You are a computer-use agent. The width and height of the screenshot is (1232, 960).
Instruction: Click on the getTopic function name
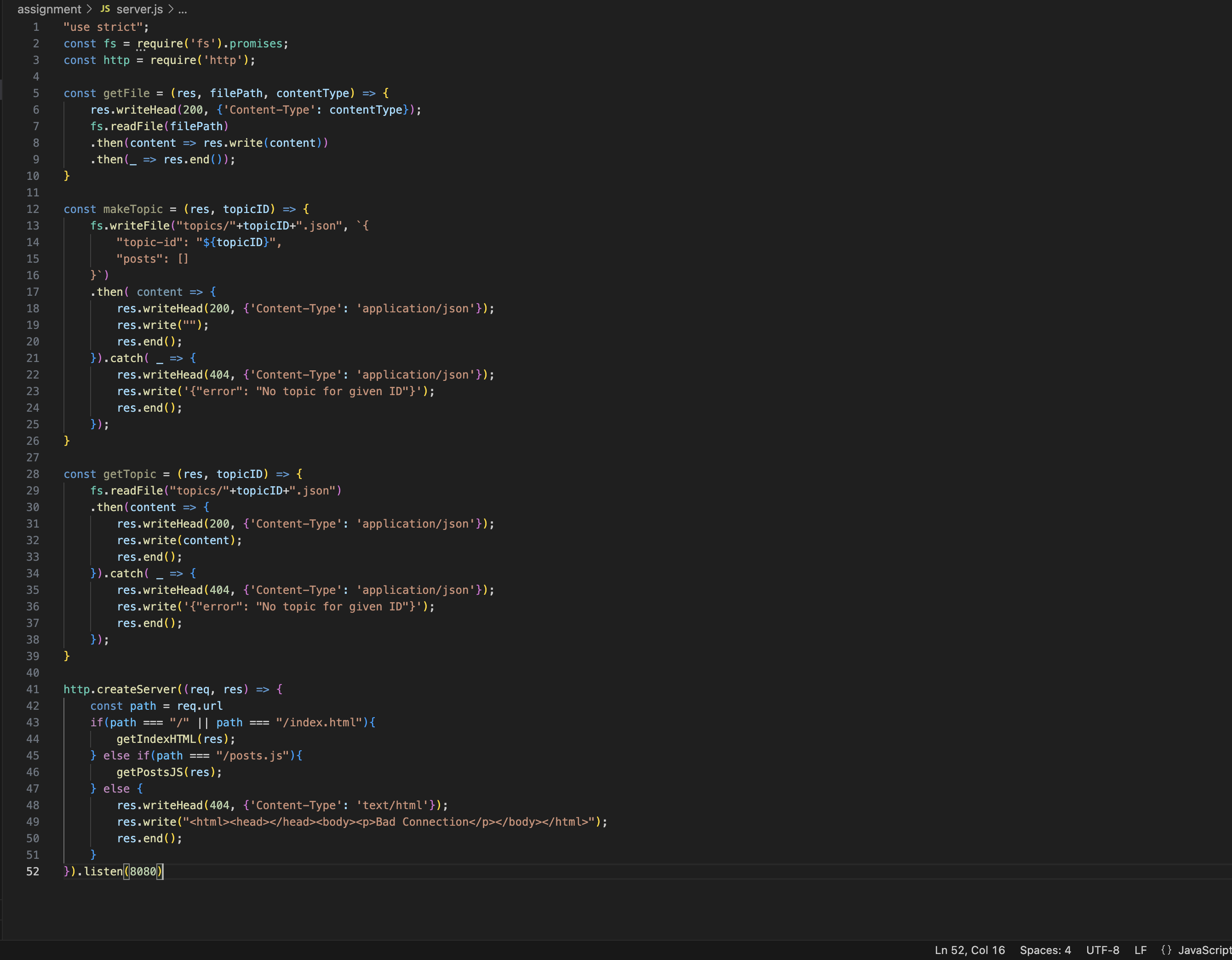129,474
